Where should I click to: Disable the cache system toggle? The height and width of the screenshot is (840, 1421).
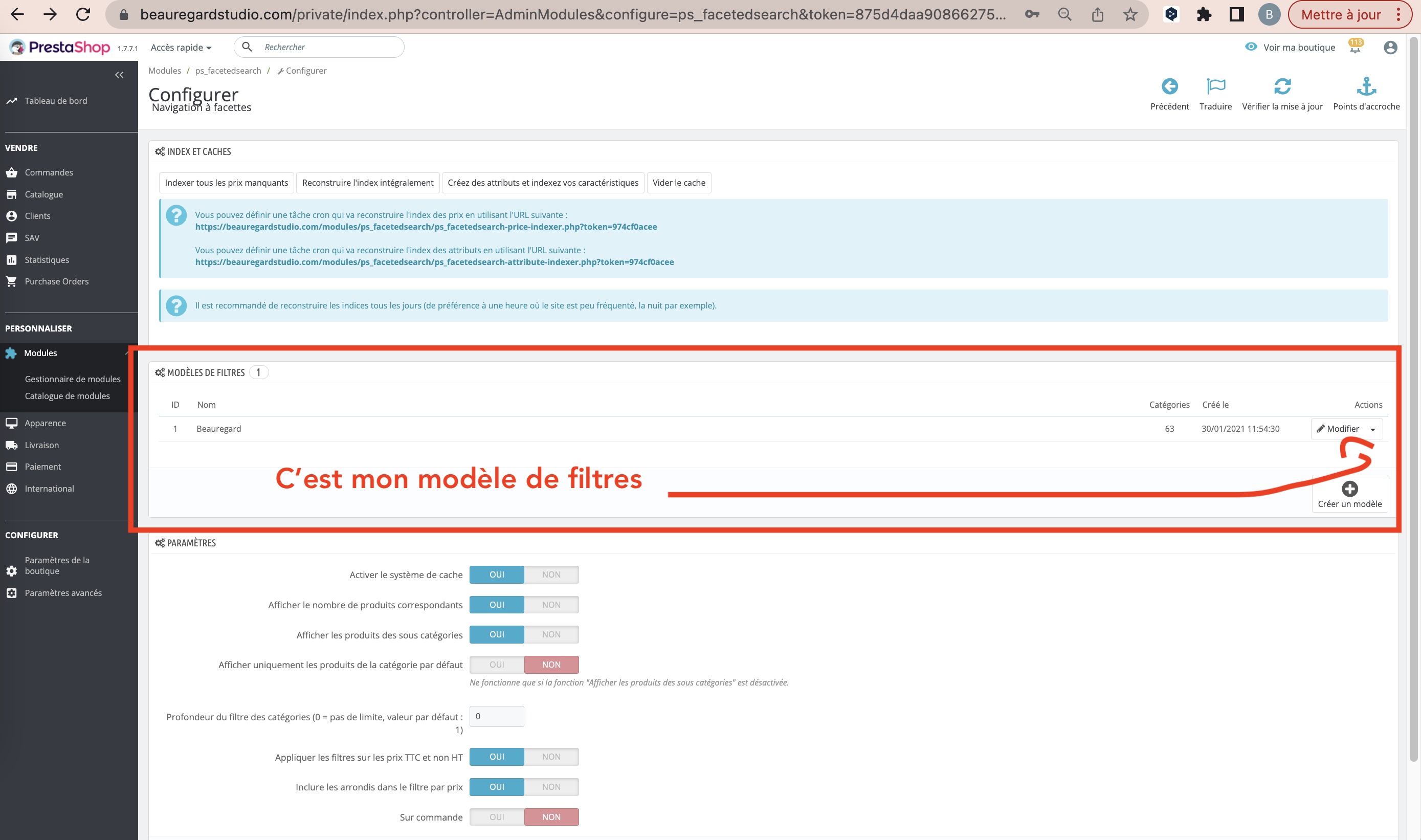tap(550, 574)
